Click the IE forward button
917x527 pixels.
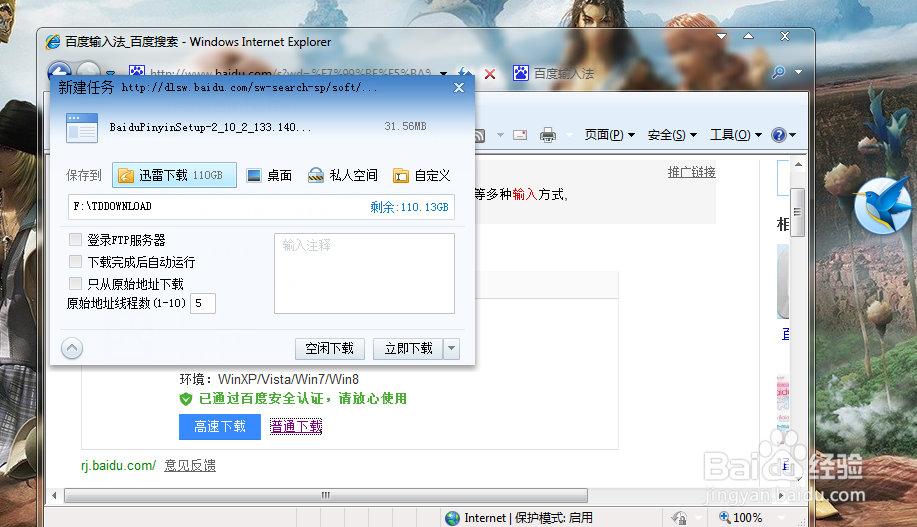[88, 71]
